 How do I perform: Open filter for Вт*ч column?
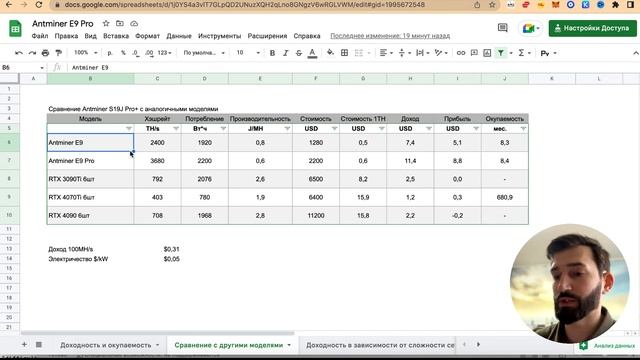coord(223,129)
